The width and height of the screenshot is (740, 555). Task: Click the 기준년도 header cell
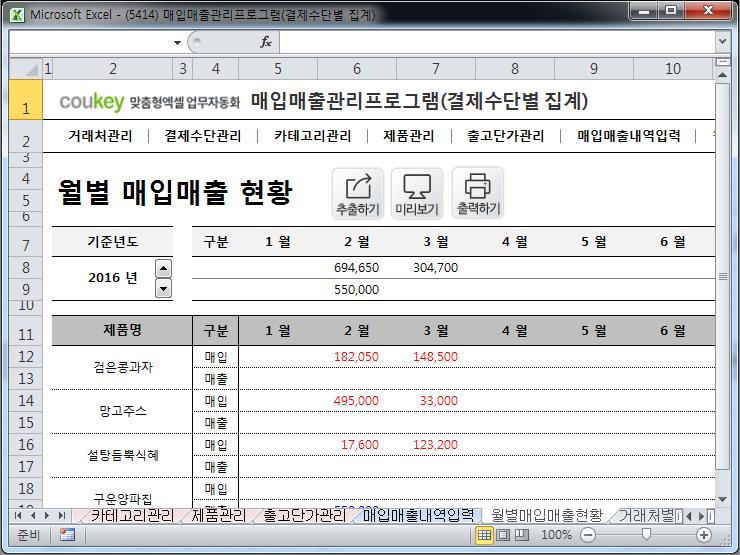pos(113,242)
